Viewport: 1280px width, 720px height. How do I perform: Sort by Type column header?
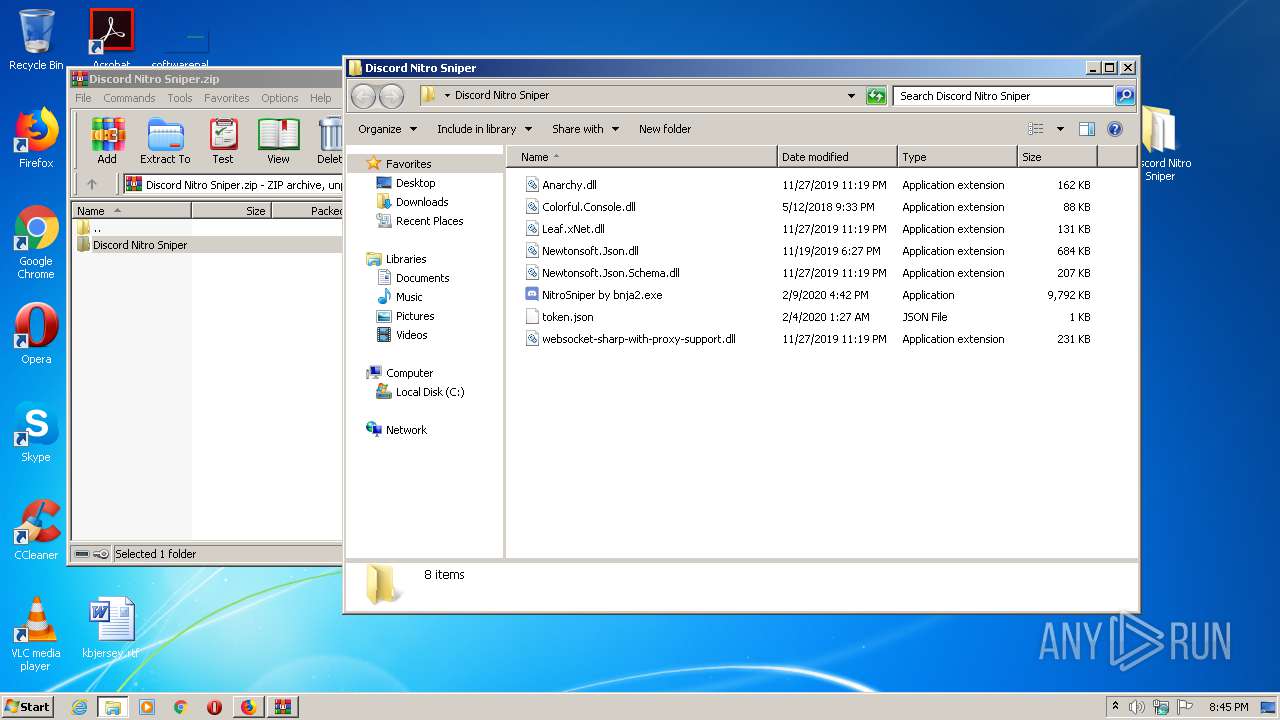(957, 157)
